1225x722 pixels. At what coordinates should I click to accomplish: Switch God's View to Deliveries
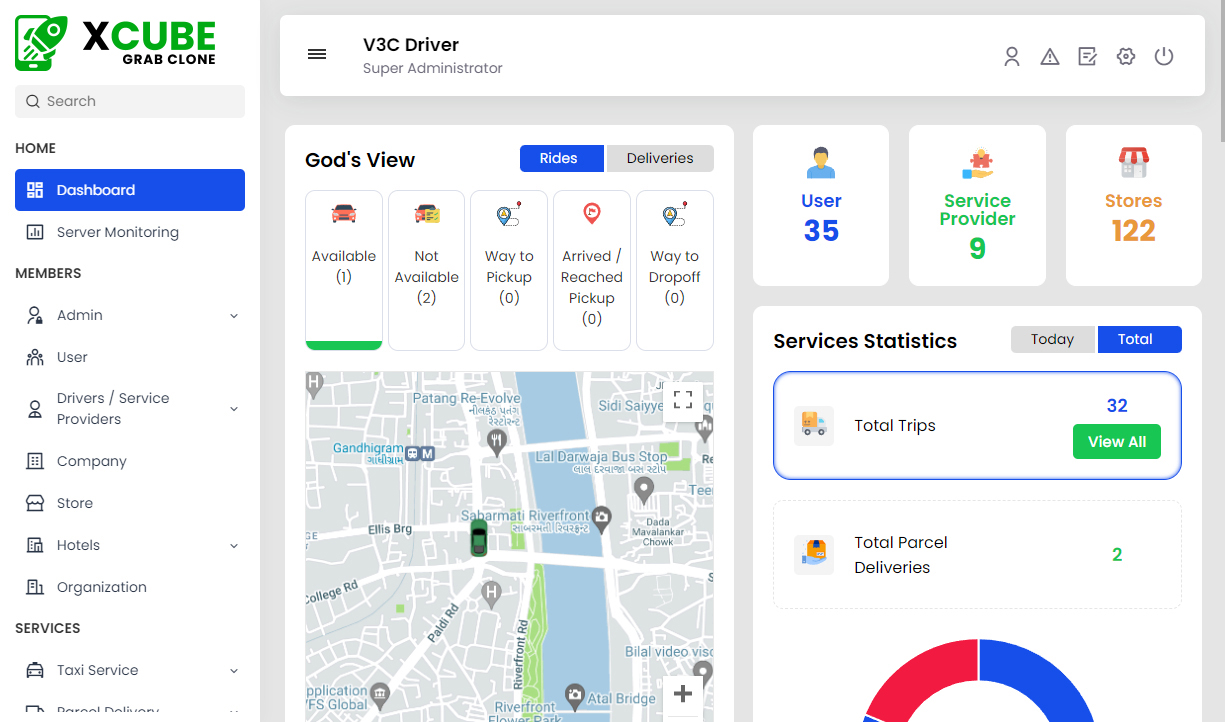pyautogui.click(x=660, y=158)
